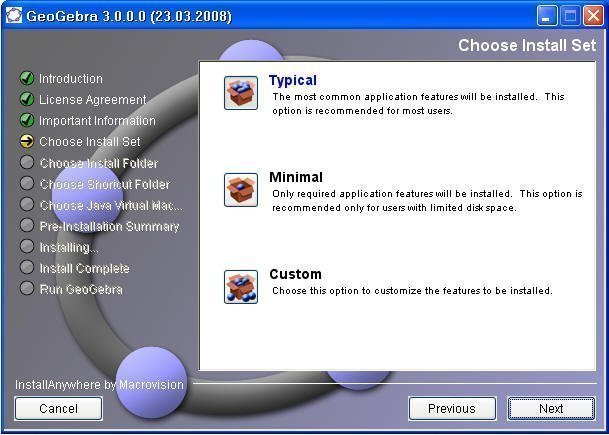Click the Install Complete step bullet
The width and height of the screenshot is (609, 435).
tap(27, 268)
